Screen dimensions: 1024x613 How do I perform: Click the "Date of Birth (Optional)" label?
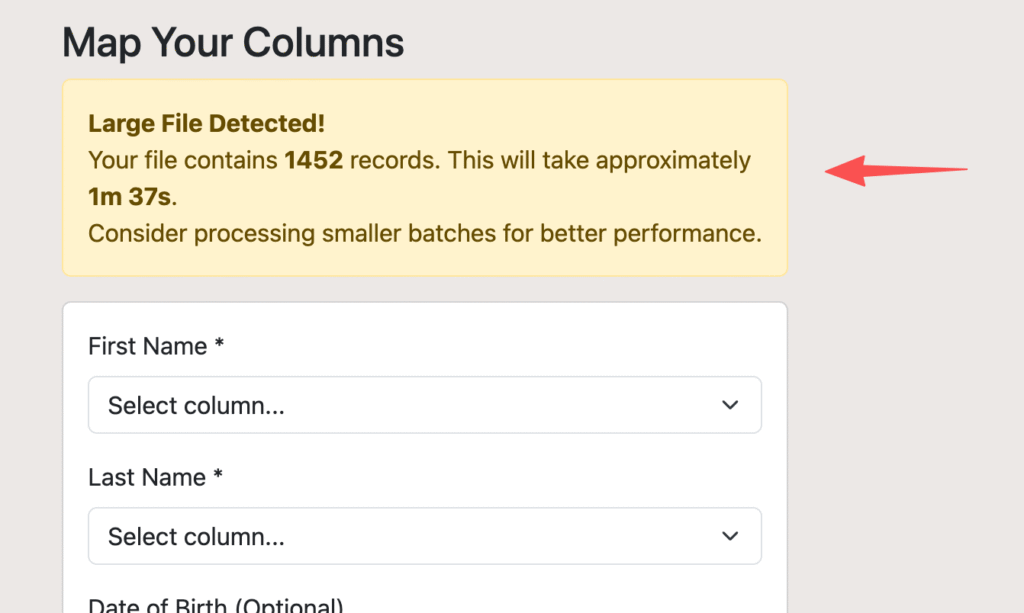[215, 606]
